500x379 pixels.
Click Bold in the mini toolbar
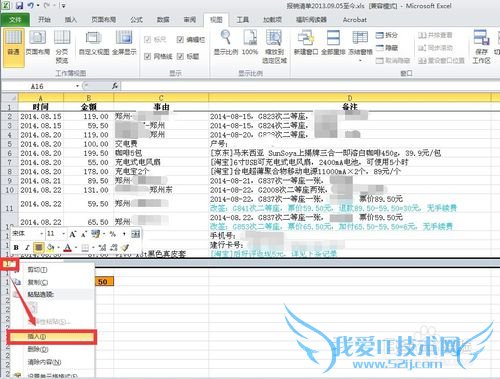point(16,248)
